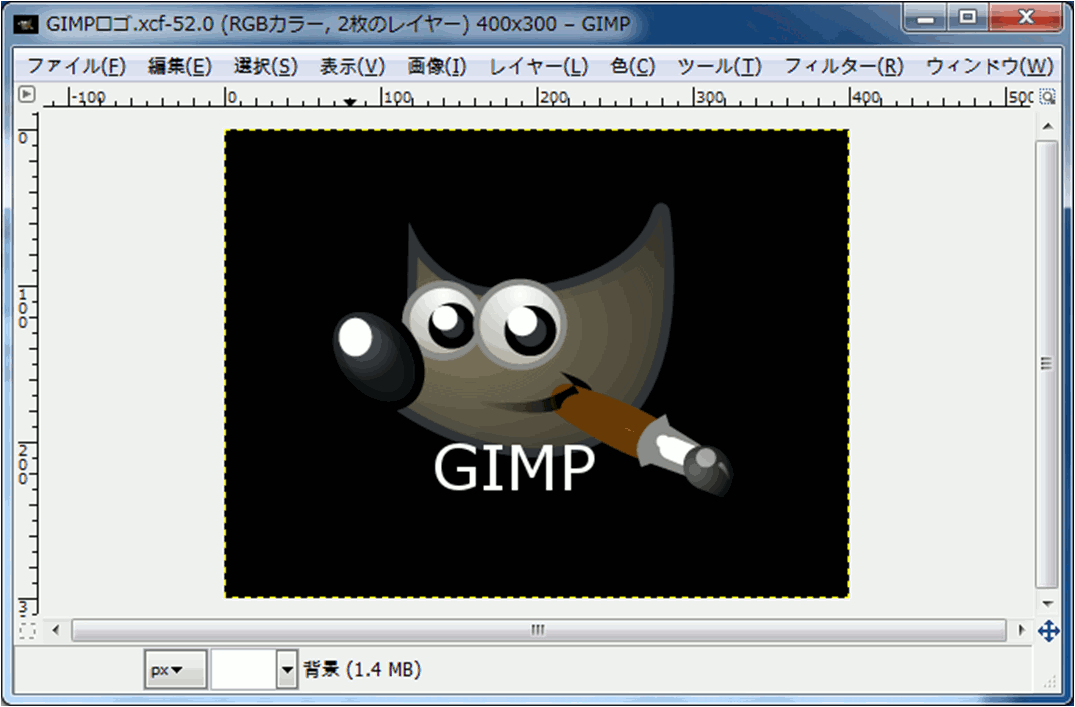The width and height of the screenshot is (1075, 707).
Task: Open the フィルター(R) menu
Action: [843, 67]
